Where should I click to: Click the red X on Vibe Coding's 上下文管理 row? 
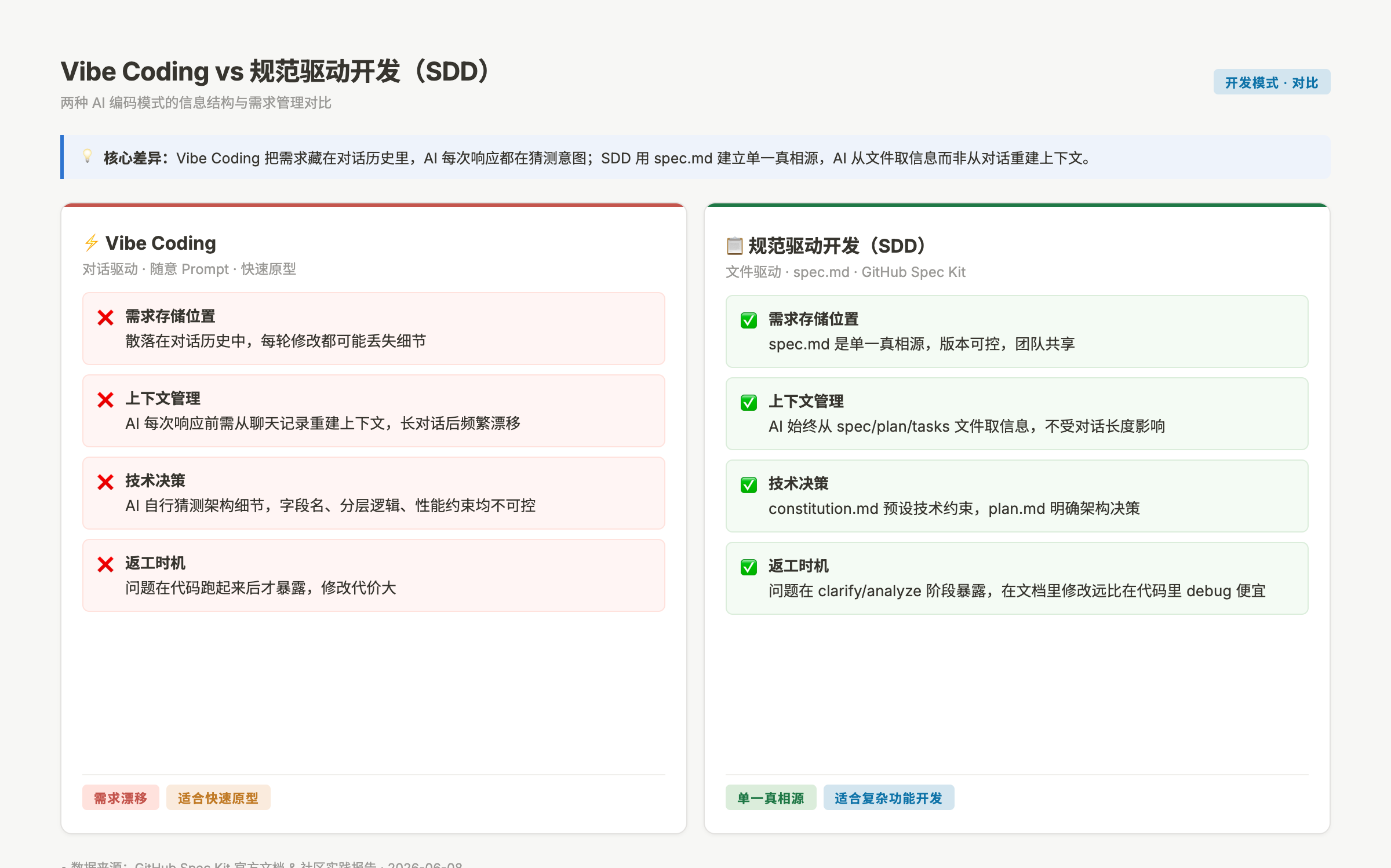coord(105,400)
